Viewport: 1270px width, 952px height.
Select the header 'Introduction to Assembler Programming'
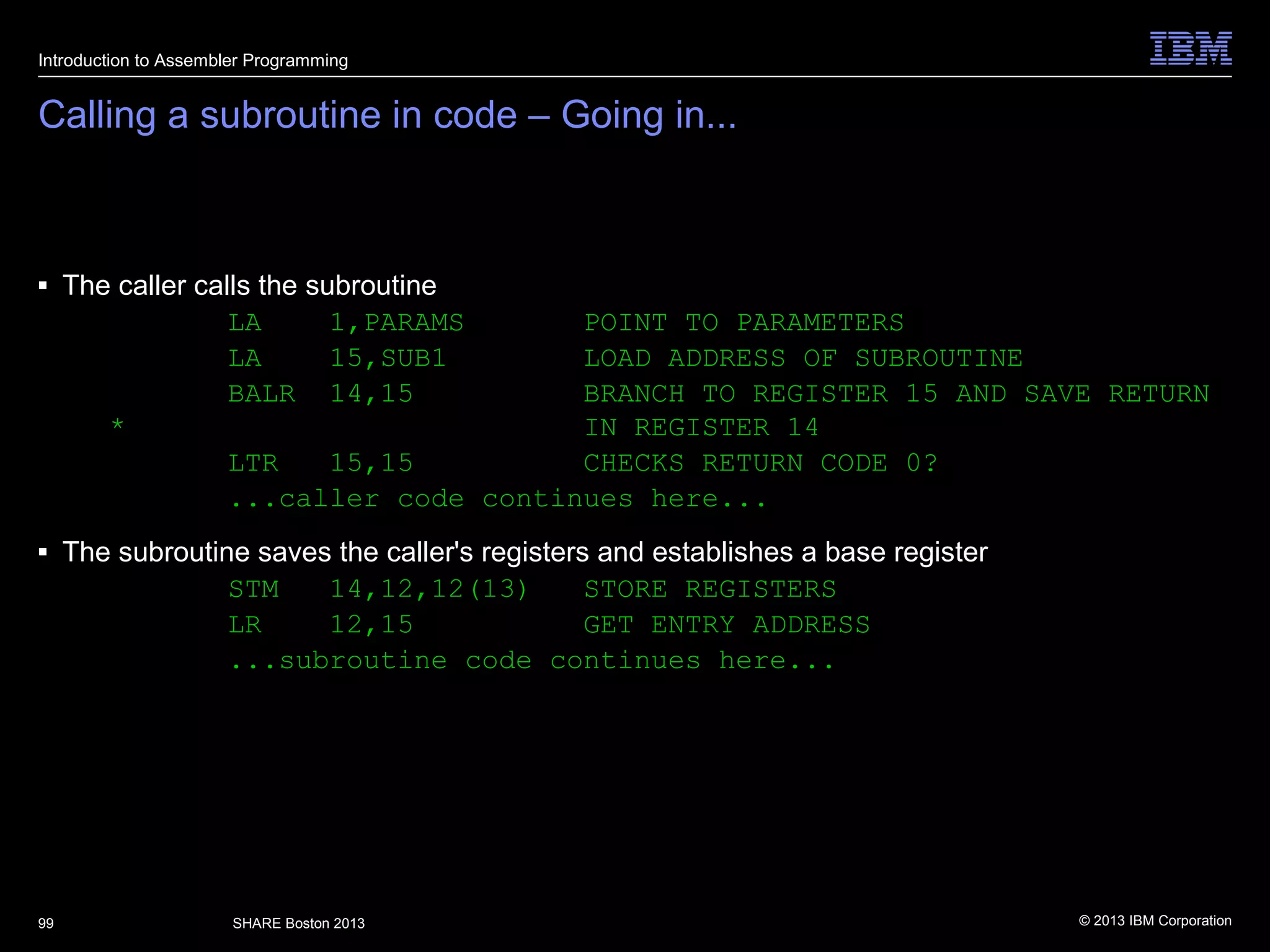[x=193, y=61]
